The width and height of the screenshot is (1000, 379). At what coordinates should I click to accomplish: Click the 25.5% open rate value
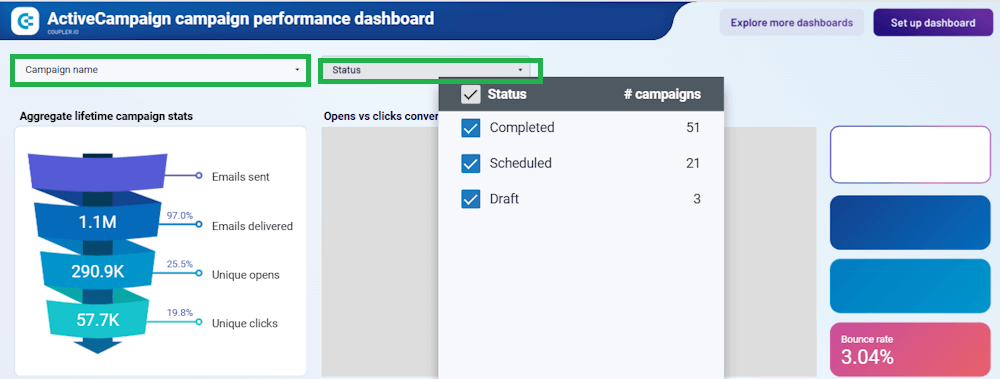(x=179, y=264)
